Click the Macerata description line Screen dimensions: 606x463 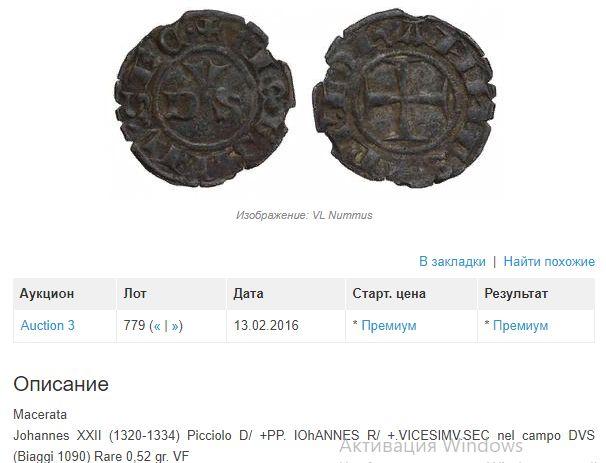click(40, 415)
